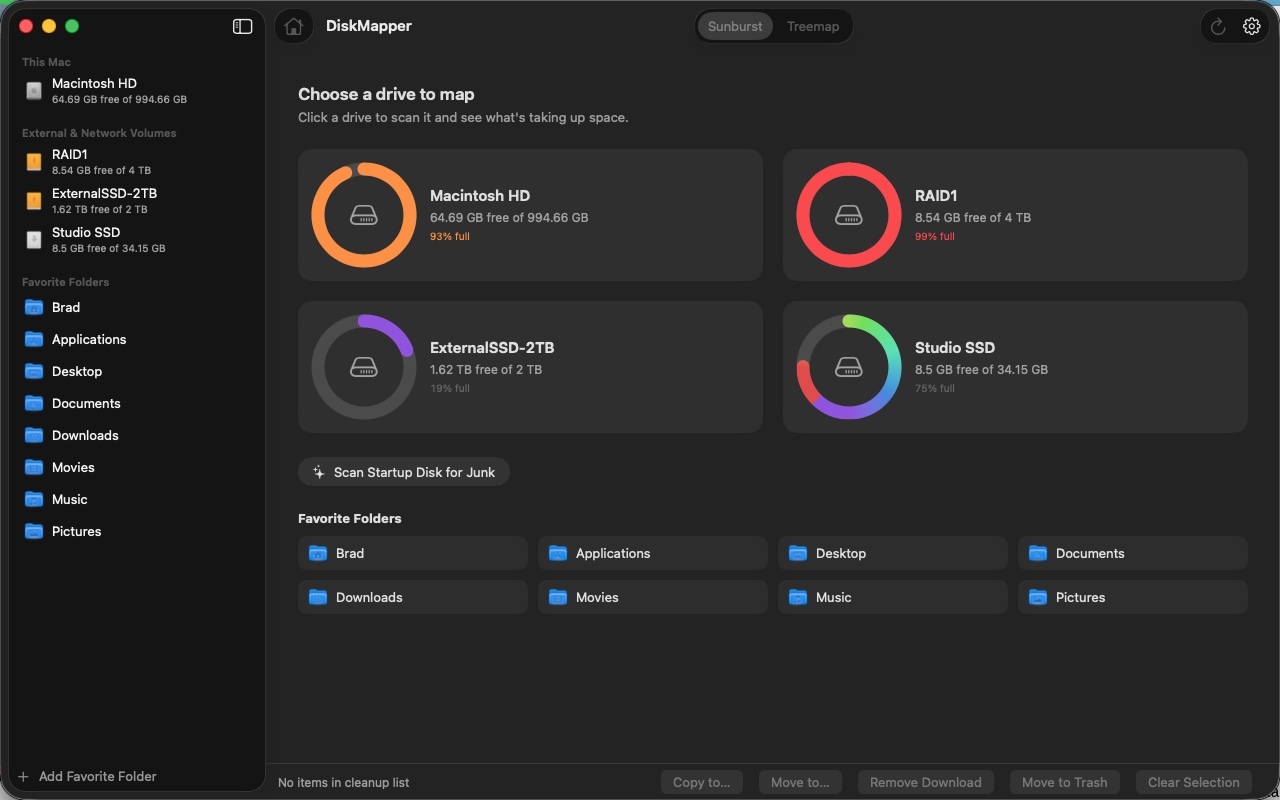Click ExternalSSD-2TB purple usage ring

[x=363, y=367]
